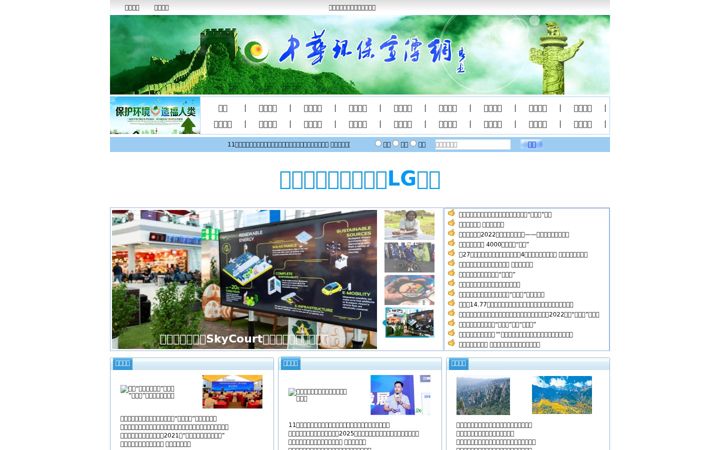Select the middle search-scope radio button
The height and width of the screenshot is (450, 720).
pyautogui.click(x=396, y=144)
